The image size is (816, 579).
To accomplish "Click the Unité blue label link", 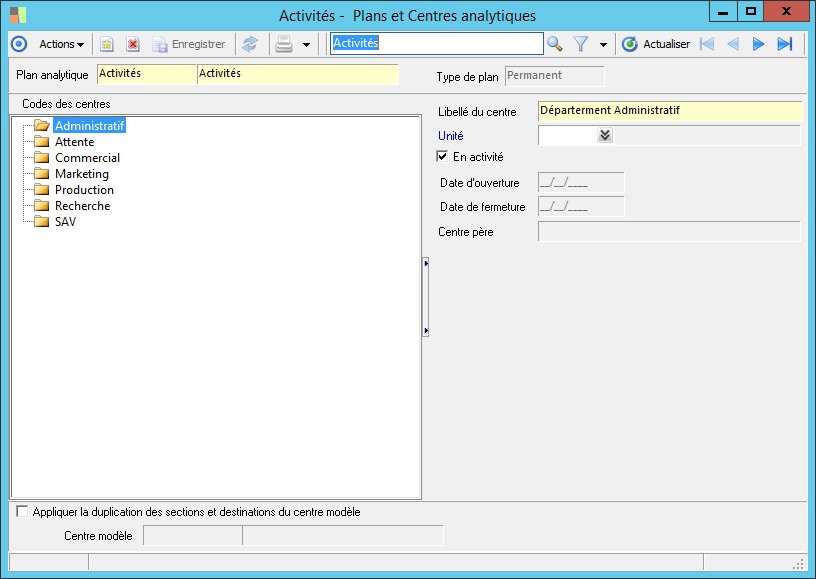I will (x=451, y=135).
